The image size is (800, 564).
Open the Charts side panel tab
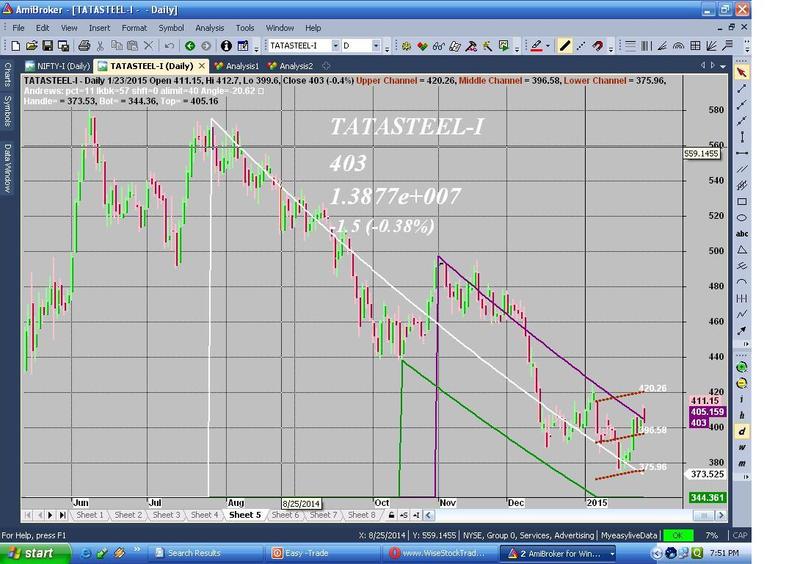7,75
